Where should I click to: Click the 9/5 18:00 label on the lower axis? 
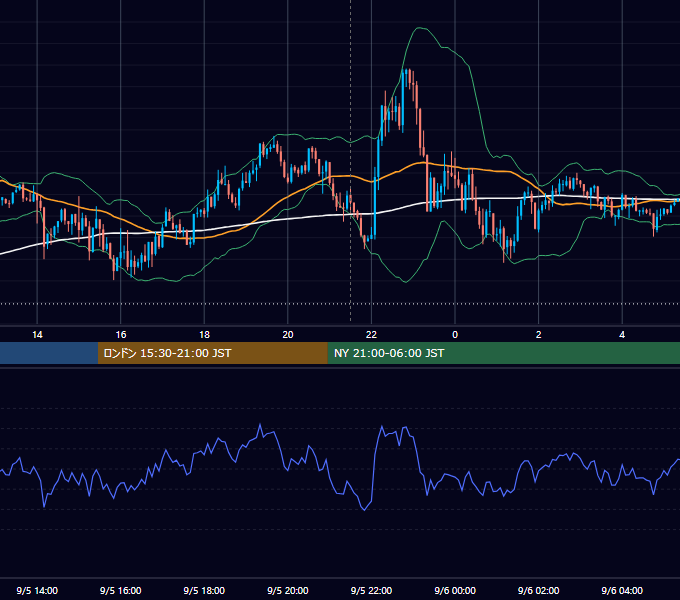pos(204,590)
